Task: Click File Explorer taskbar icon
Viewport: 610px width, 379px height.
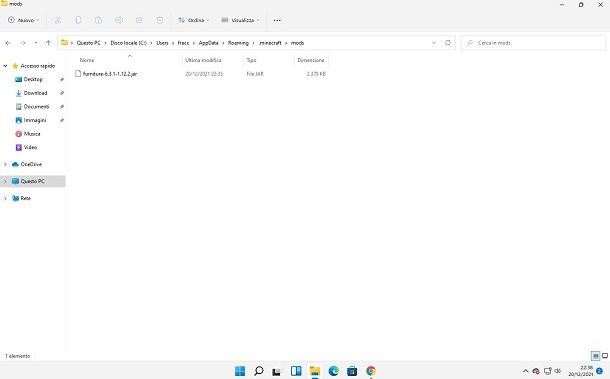Action: (315, 371)
